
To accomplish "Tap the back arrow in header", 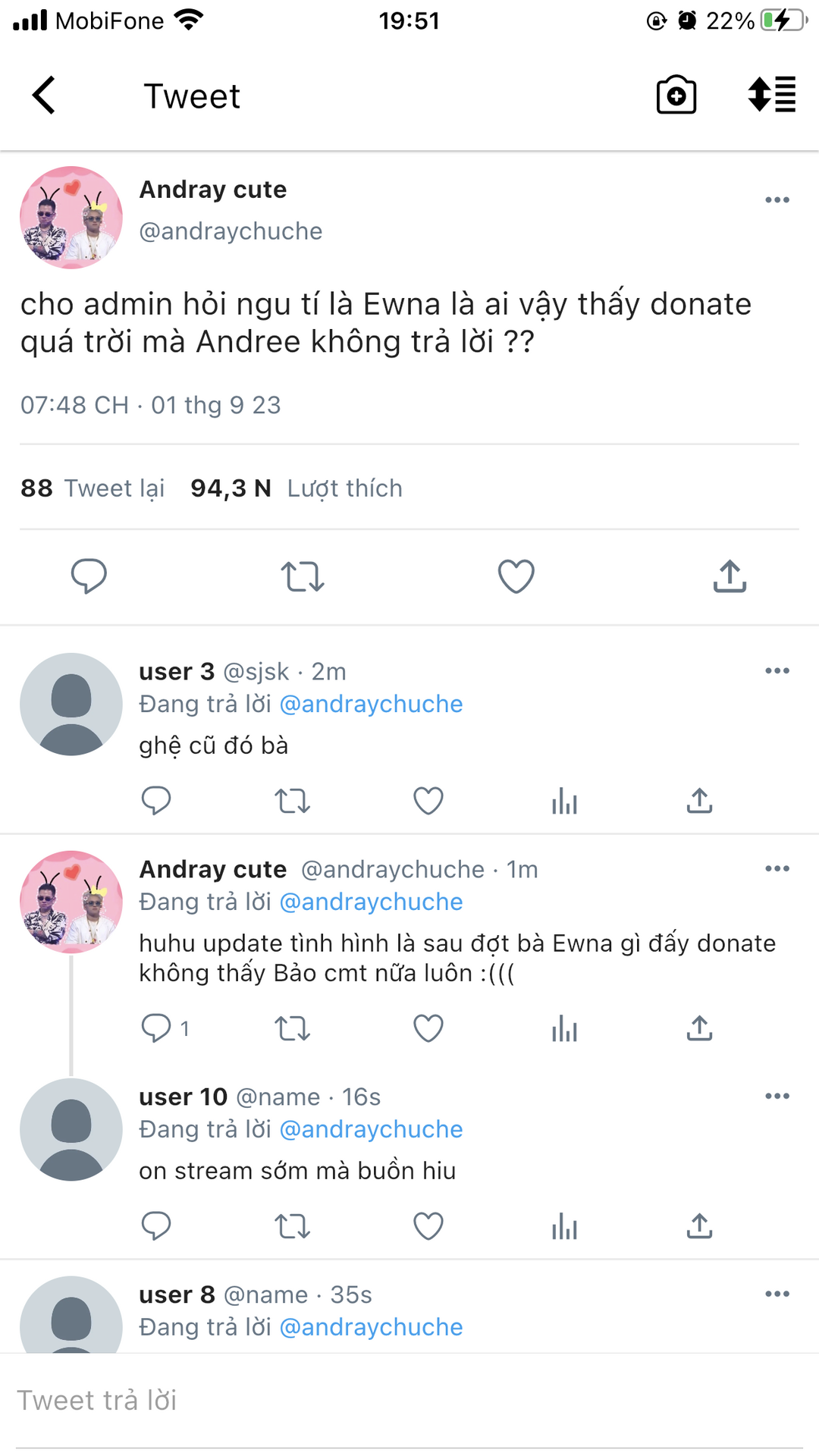I will [44, 96].
